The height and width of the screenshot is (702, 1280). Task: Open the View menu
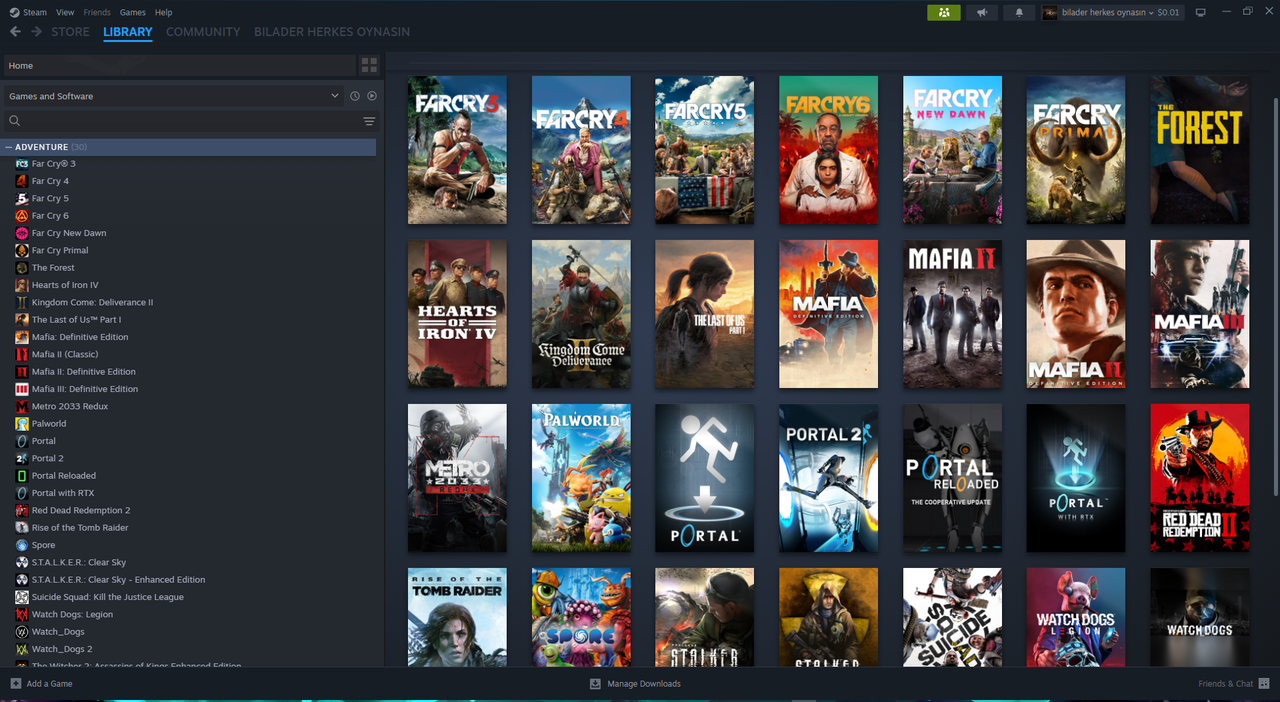[65, 12]
